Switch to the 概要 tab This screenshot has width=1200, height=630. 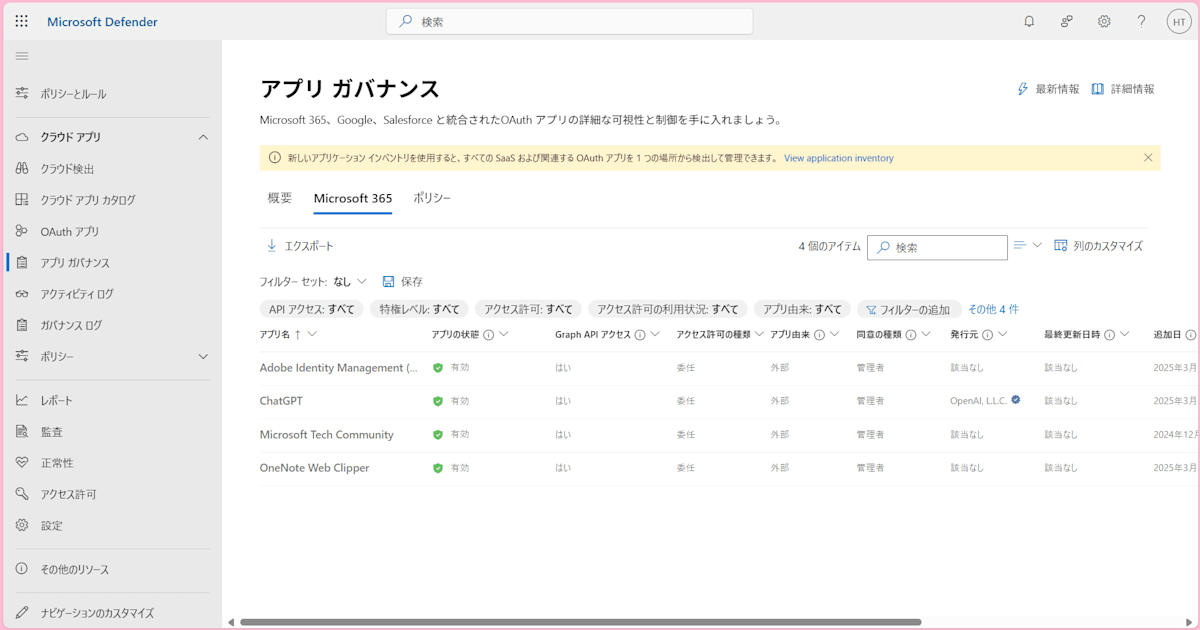[x=280, y=198]
